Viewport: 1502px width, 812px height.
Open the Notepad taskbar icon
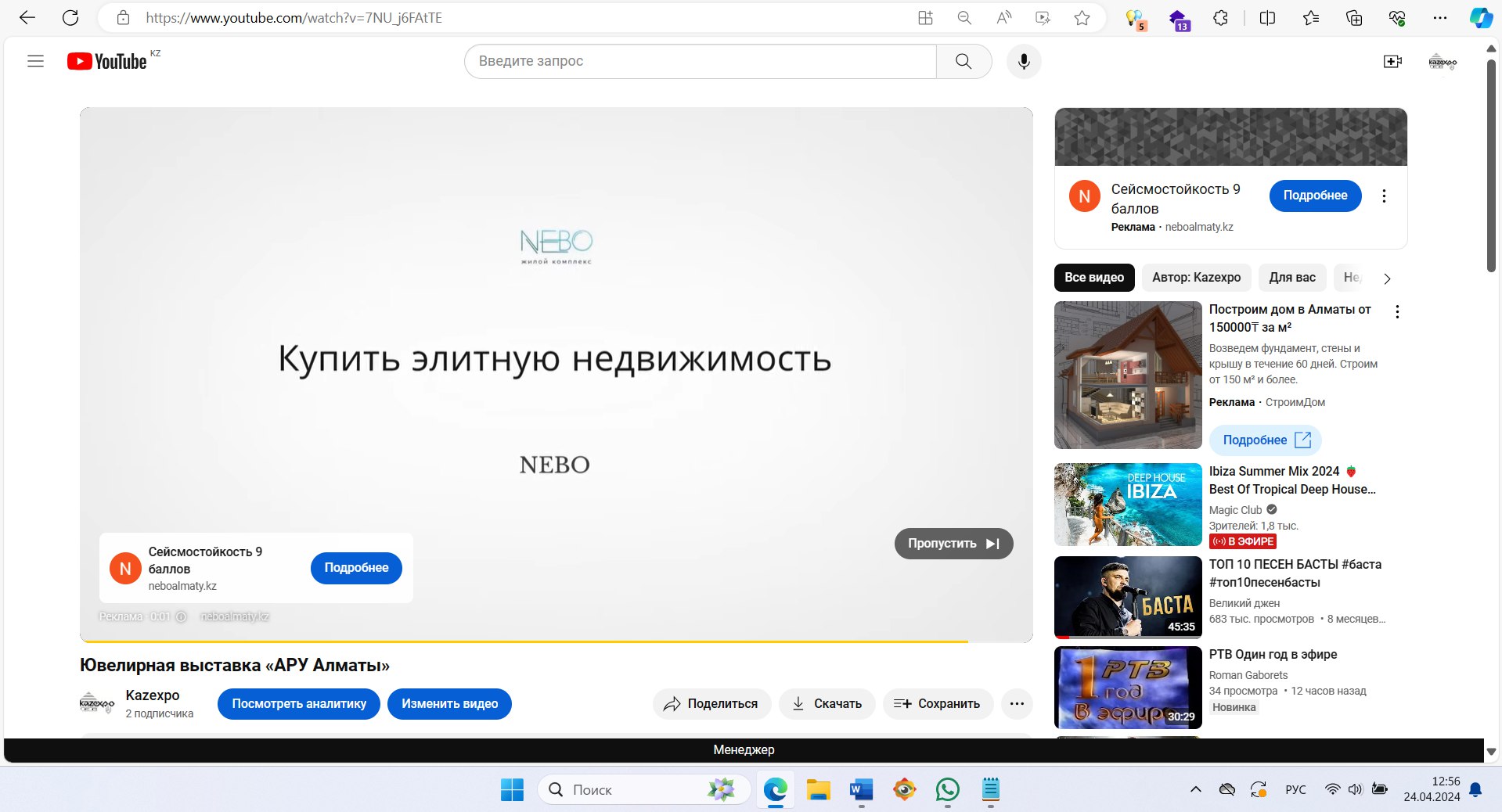coord(990,790)
